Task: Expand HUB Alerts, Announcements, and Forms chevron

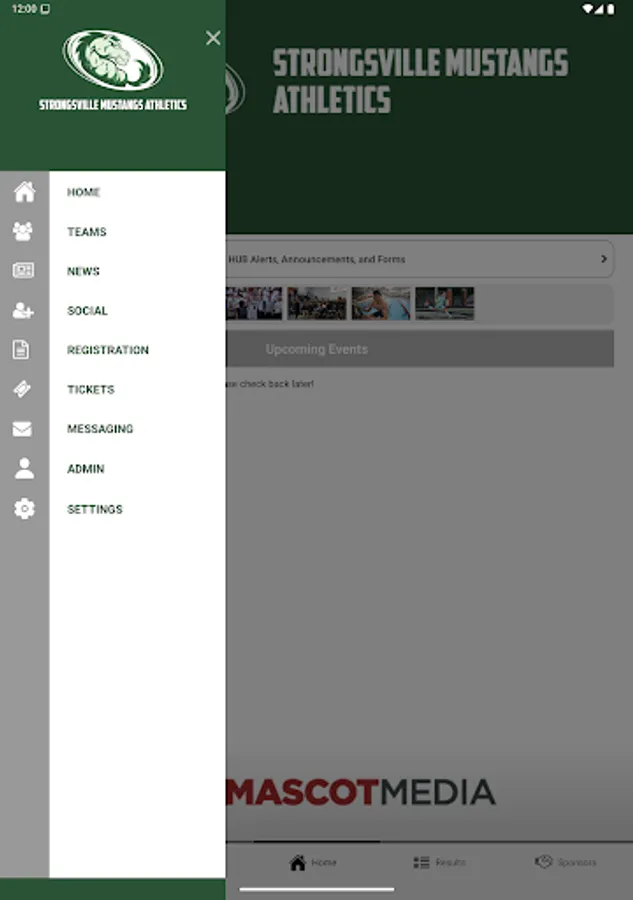Action: pos(604,259)
